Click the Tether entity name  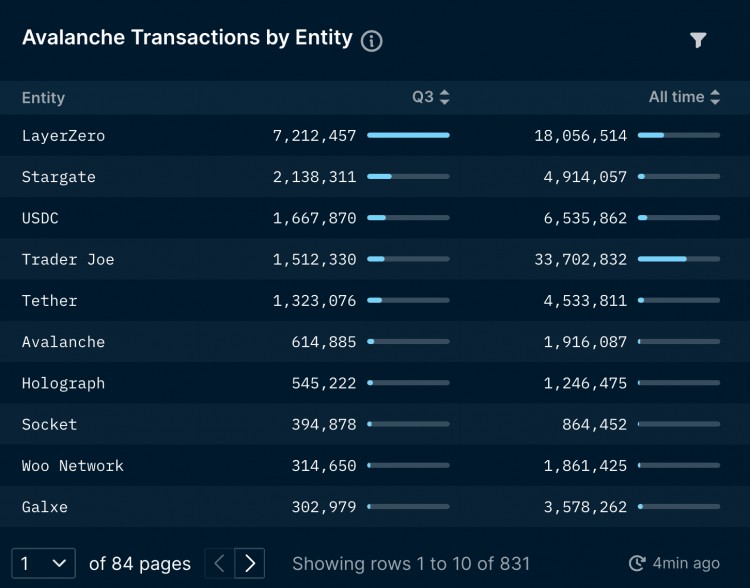[49, 300]
